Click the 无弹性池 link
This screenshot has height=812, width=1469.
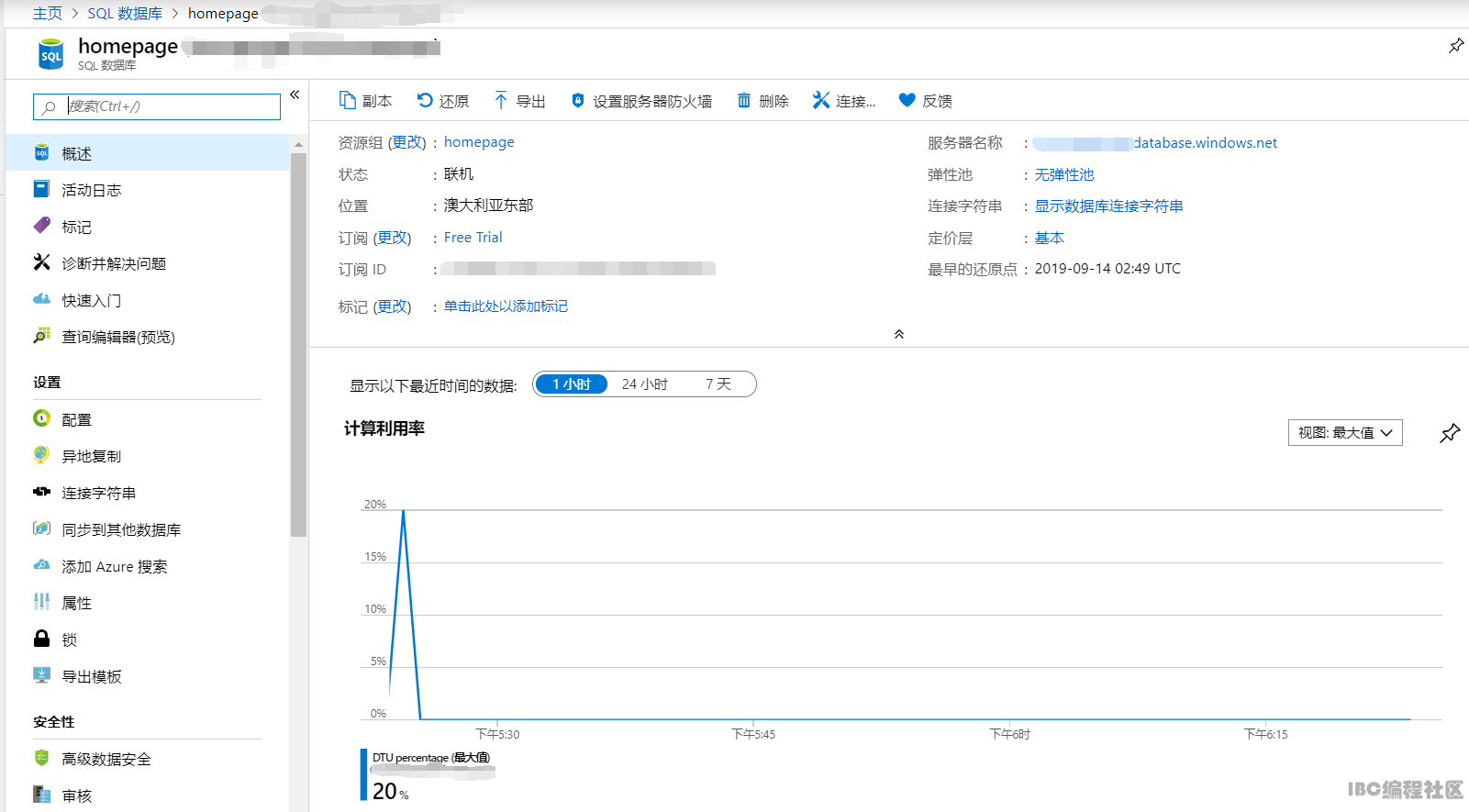pyautogui.click(x=1064, y=174)
